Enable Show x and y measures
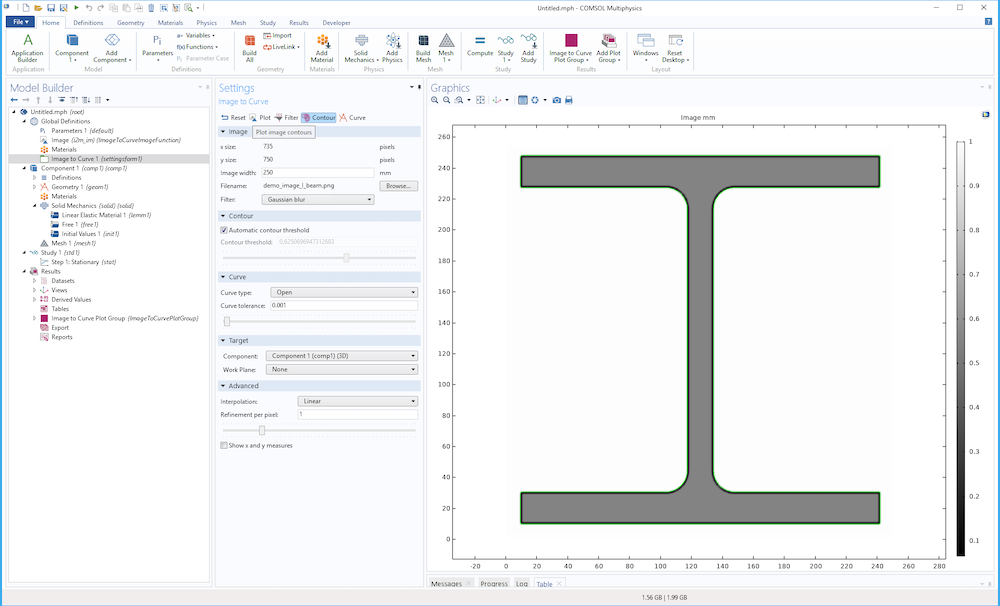Image resolution: width=1000 pixels, height=606 pixels. pos(224,445)
